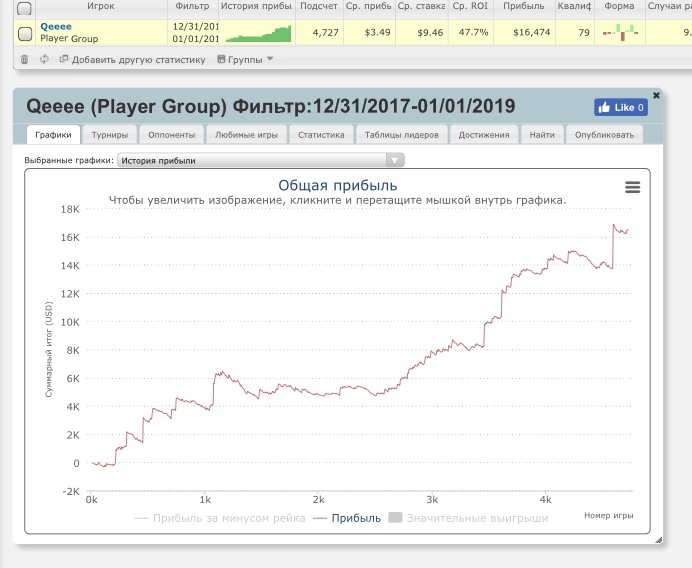
Task: Sort by the Прибыль column header
Action: [x=524, y=6]
